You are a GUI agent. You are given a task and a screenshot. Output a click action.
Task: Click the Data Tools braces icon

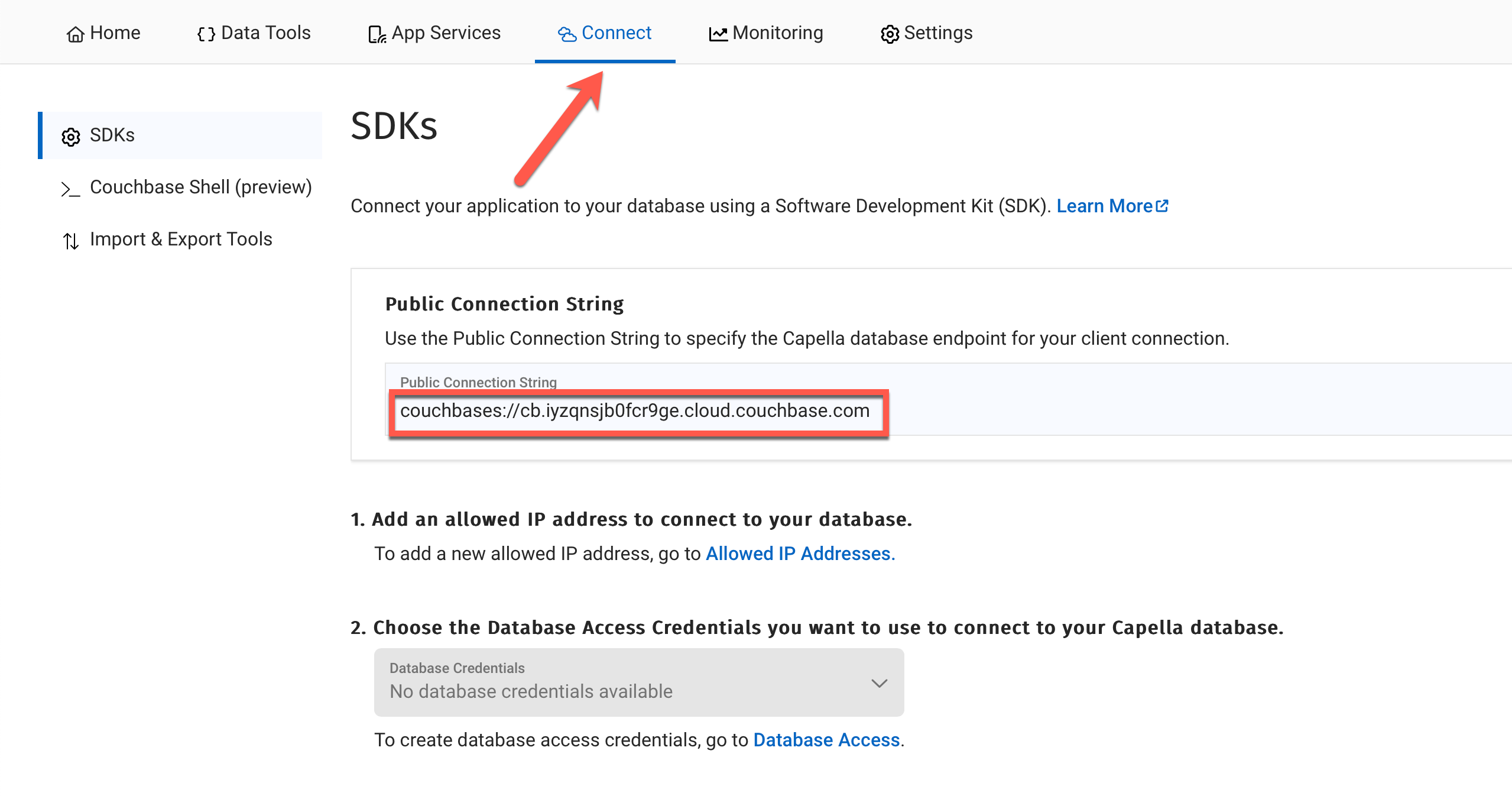tap(206, 34)
